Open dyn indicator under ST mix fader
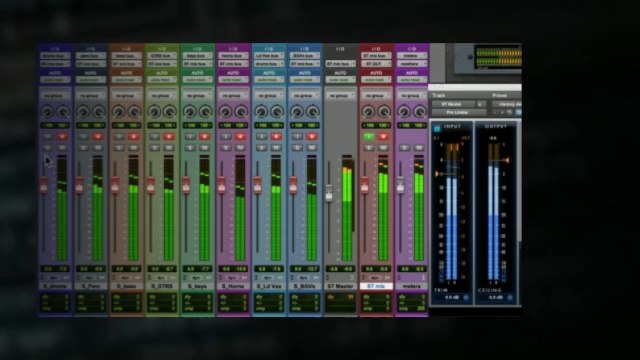 click(x=375, y=278)
